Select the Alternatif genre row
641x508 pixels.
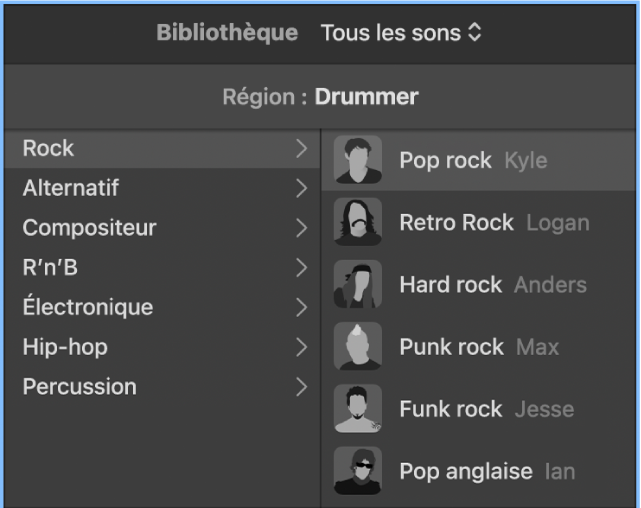pos(162,188)
